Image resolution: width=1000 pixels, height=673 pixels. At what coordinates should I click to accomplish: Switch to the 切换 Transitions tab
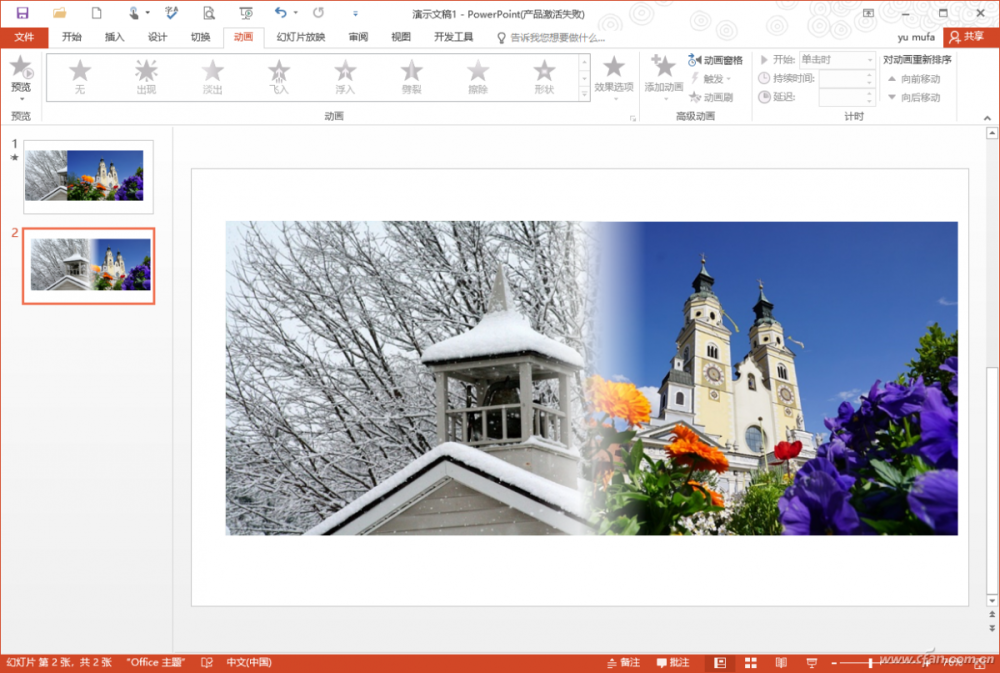point(200,37)
